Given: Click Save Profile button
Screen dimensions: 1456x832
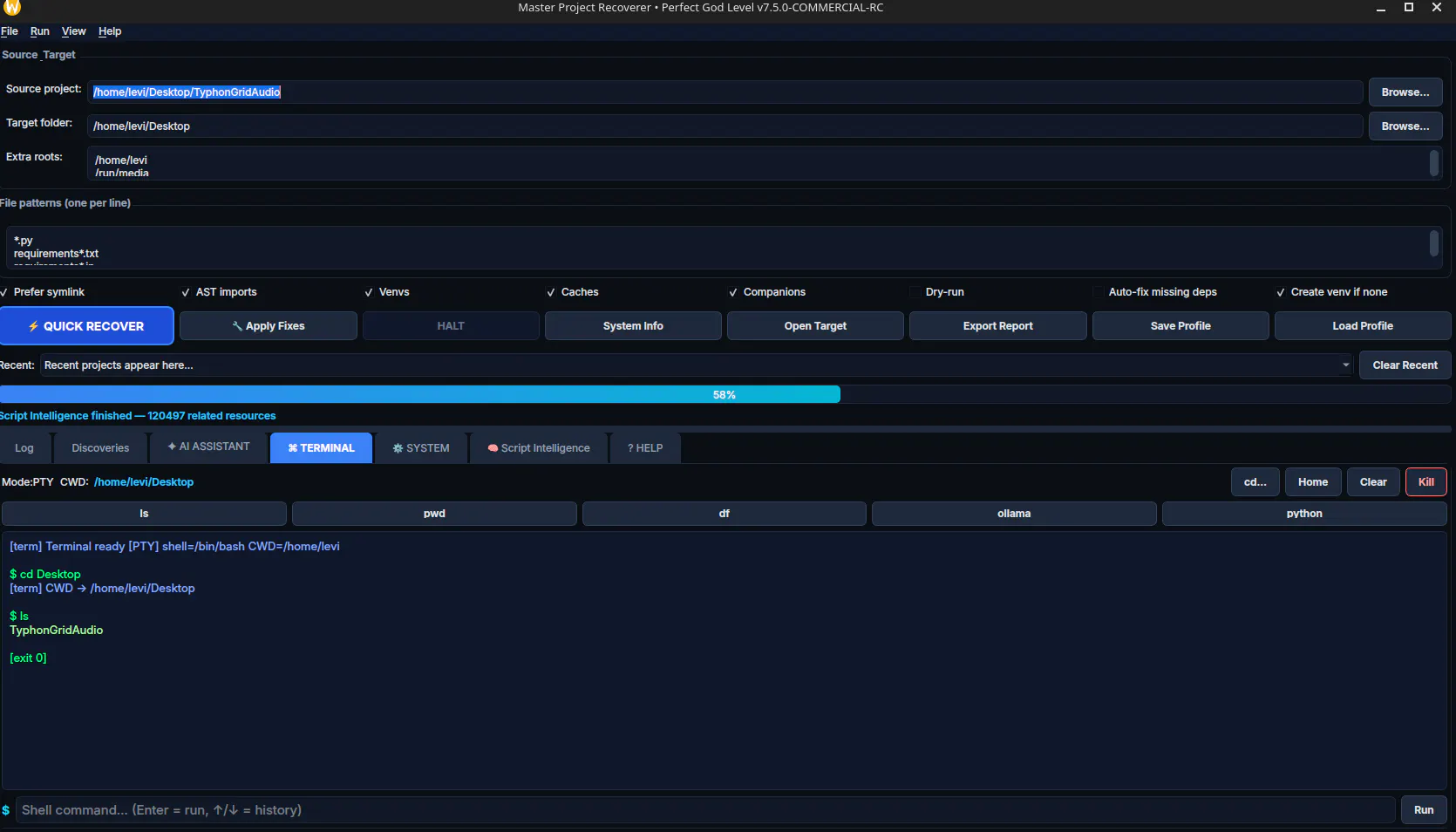Looking at the screenshot, I should (x=1180, y=326).
